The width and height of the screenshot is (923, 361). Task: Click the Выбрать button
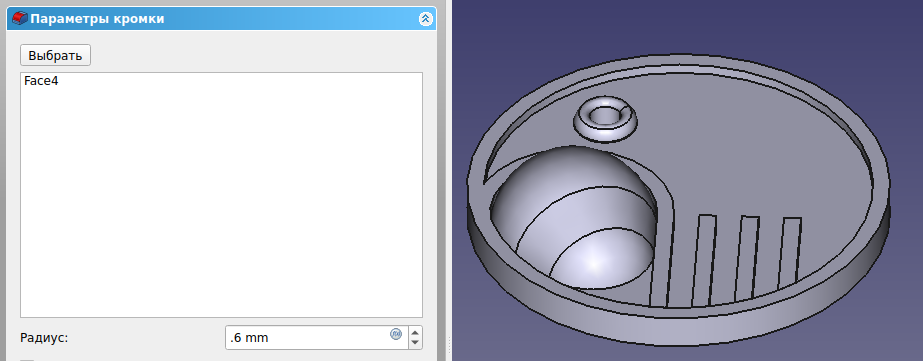click(55, 55)
